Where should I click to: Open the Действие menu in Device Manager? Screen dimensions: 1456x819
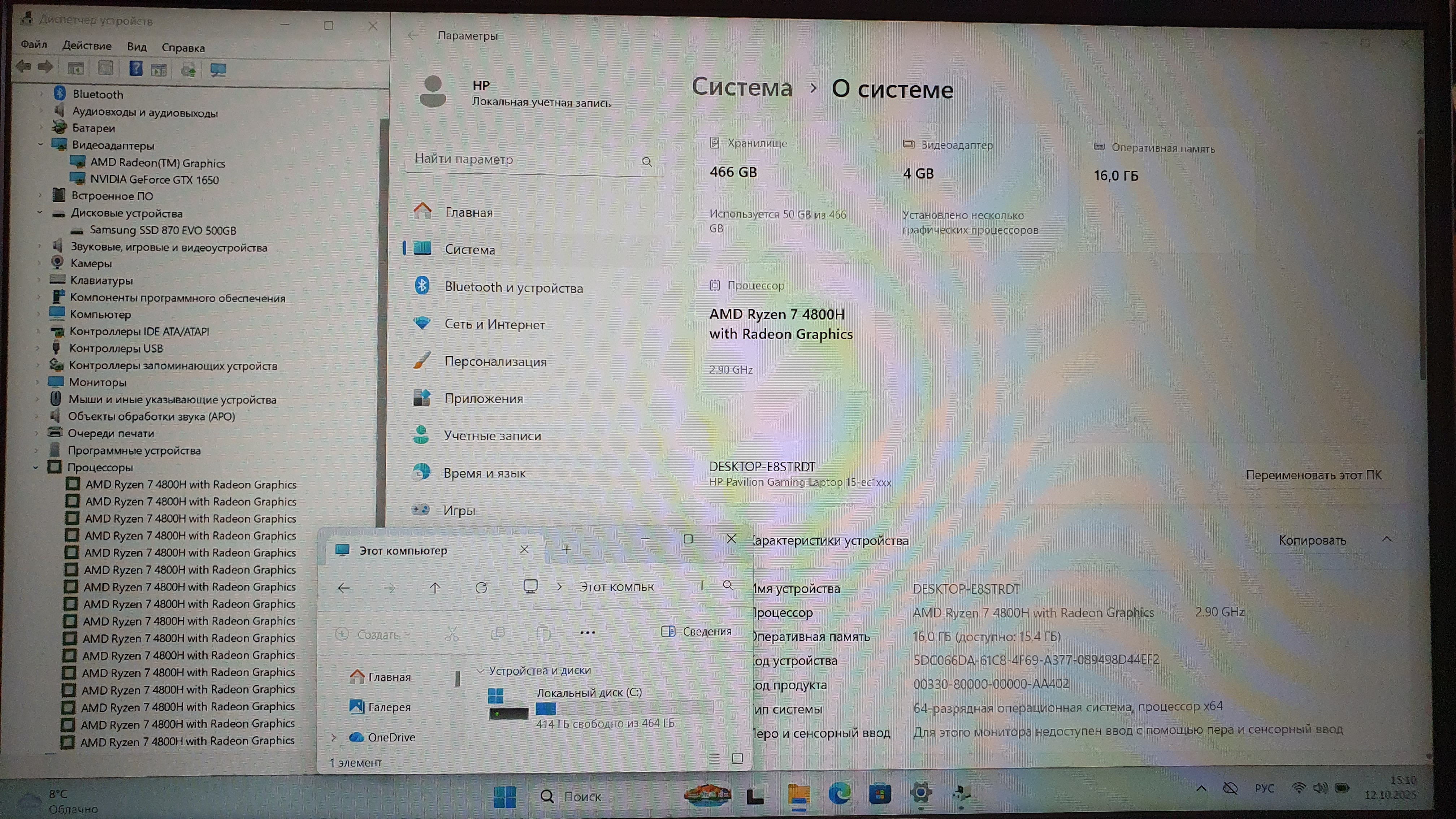point(86,46)
